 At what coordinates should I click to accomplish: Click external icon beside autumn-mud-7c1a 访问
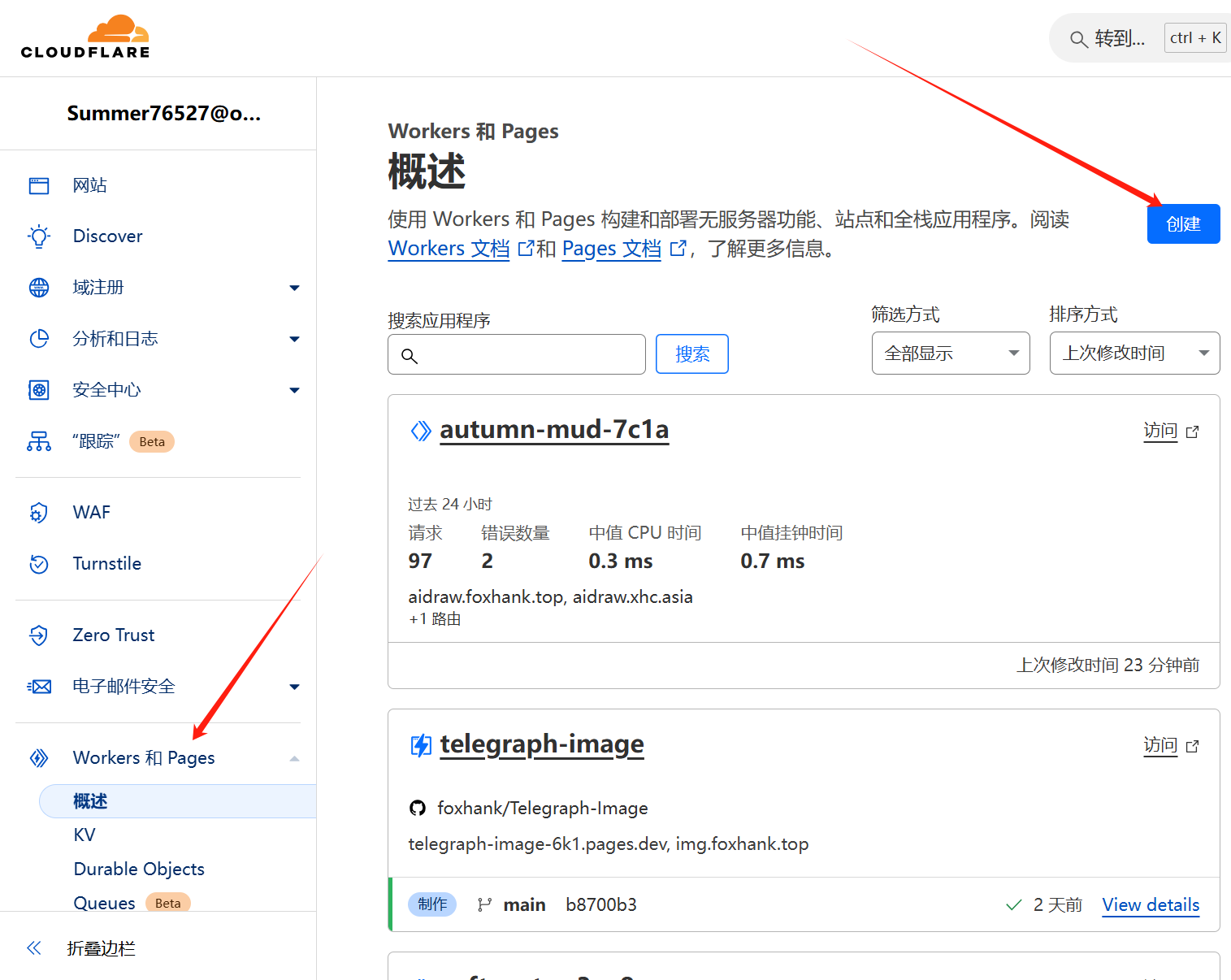pos(1192,431)
